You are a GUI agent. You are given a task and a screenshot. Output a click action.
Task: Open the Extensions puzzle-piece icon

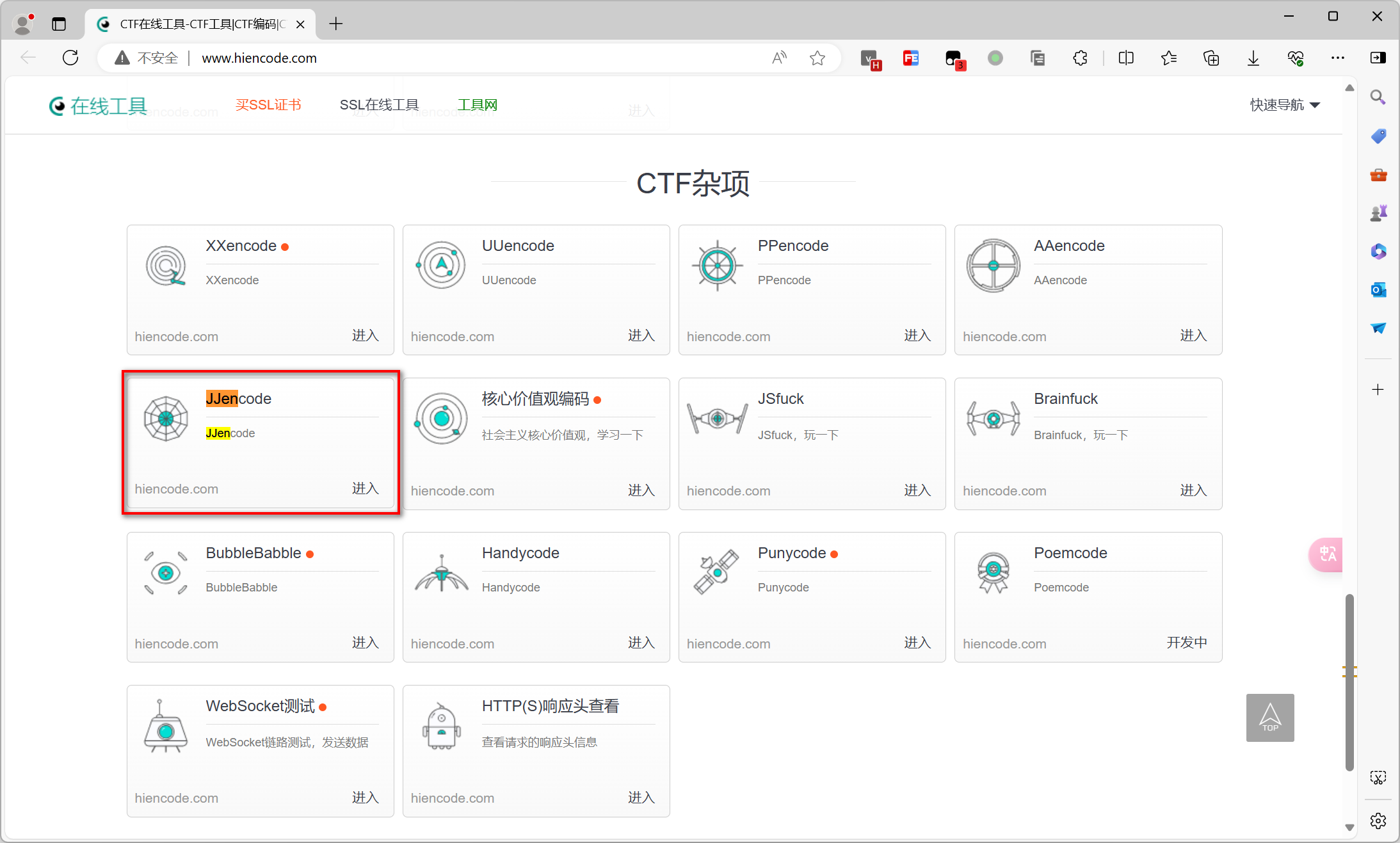1081,58
